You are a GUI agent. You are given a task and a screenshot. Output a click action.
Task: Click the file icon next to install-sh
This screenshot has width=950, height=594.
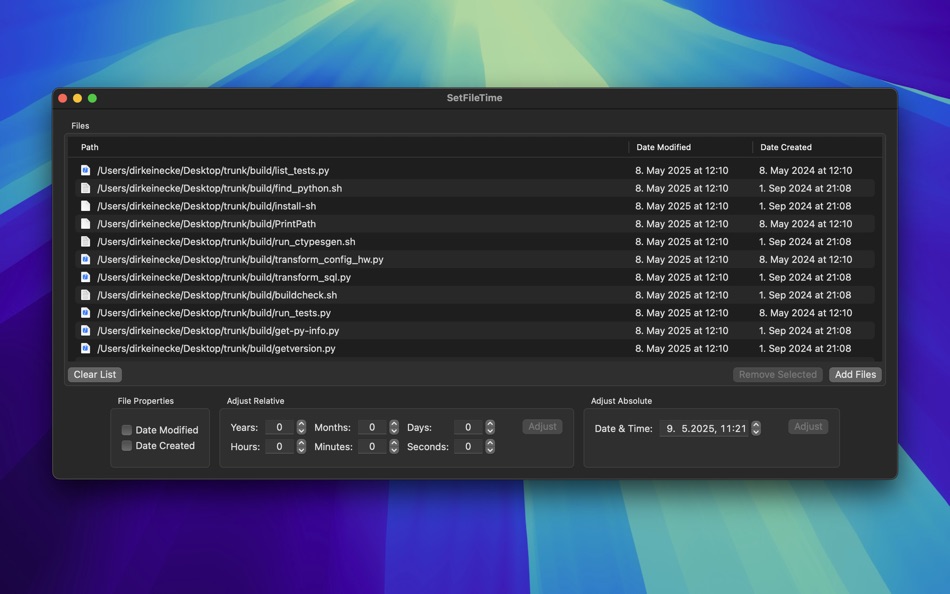(84, 206)
